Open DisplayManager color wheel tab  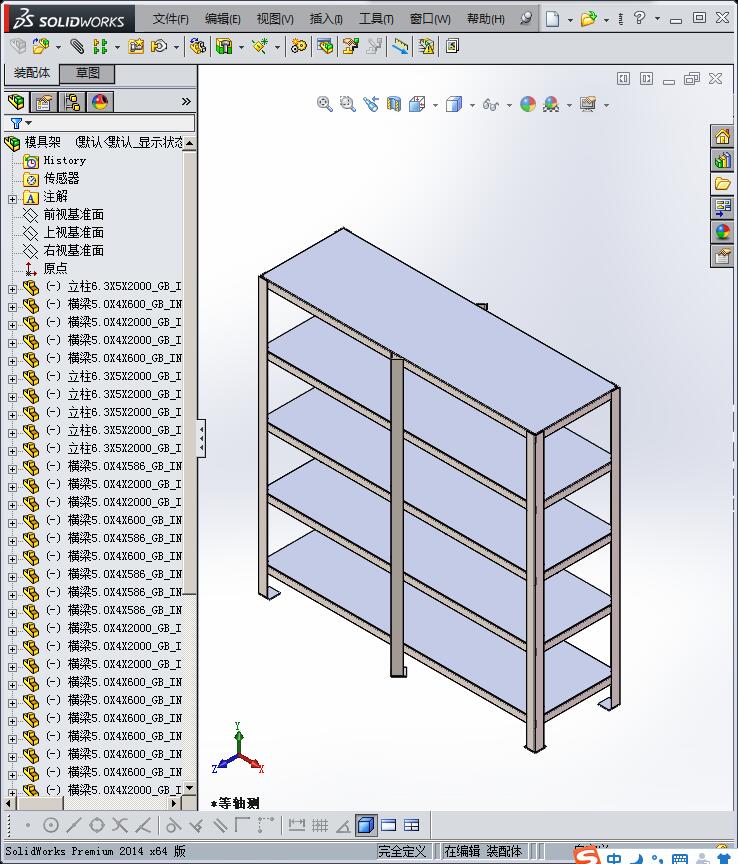(100, 102)
